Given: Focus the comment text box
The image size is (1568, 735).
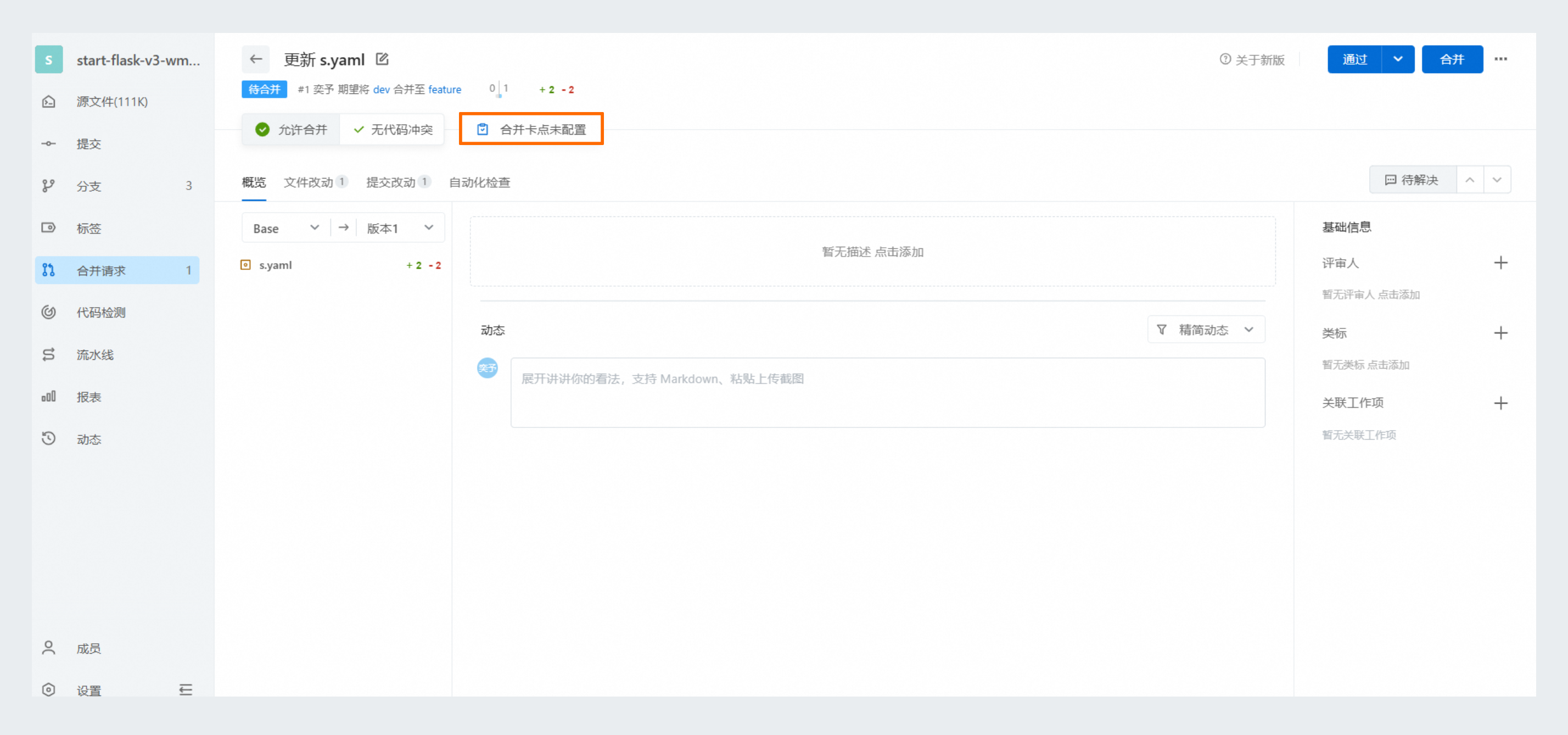Looking at the screenshot, I should click(x=887, y=393).
